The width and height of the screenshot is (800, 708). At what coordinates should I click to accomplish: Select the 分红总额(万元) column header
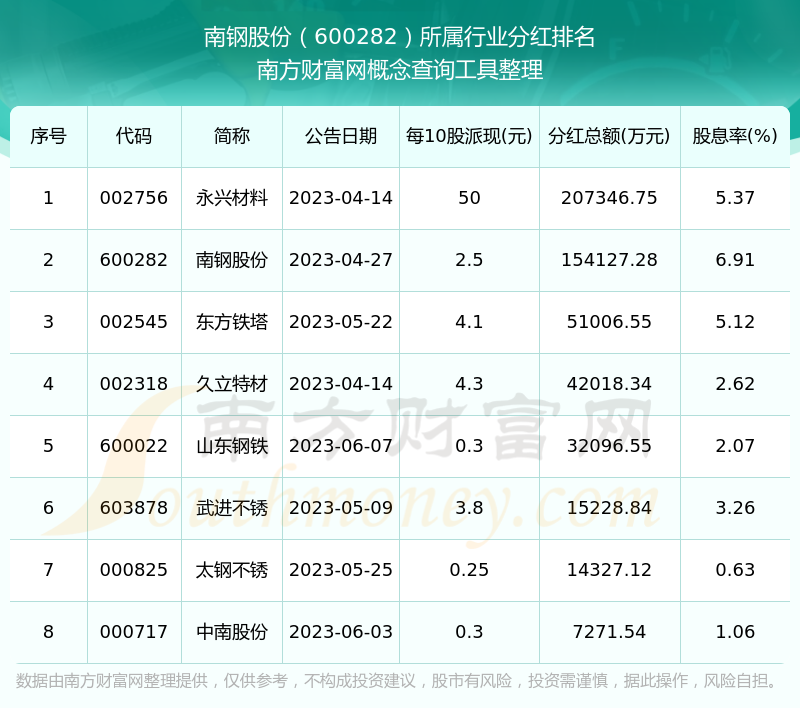click(609, 136)
